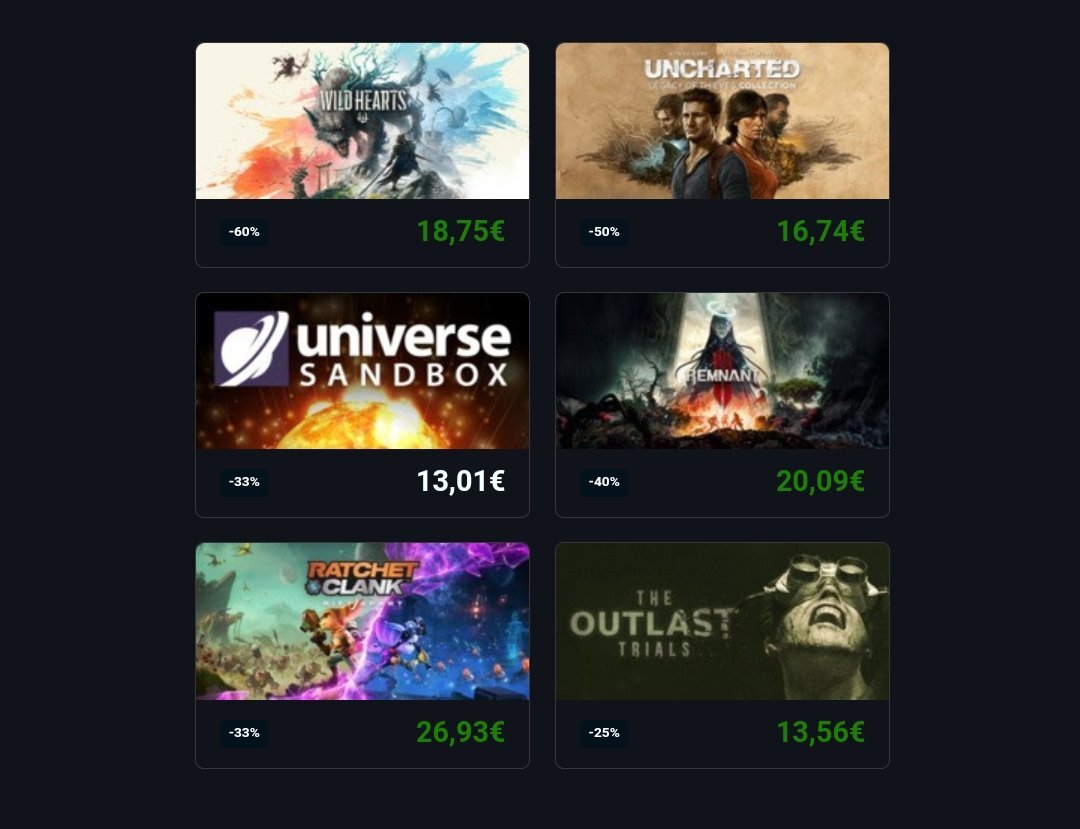The image size is (1080, 829).
Task: Select the 26,93€ price
Action: pyautogui.click(x=461, y=732)
